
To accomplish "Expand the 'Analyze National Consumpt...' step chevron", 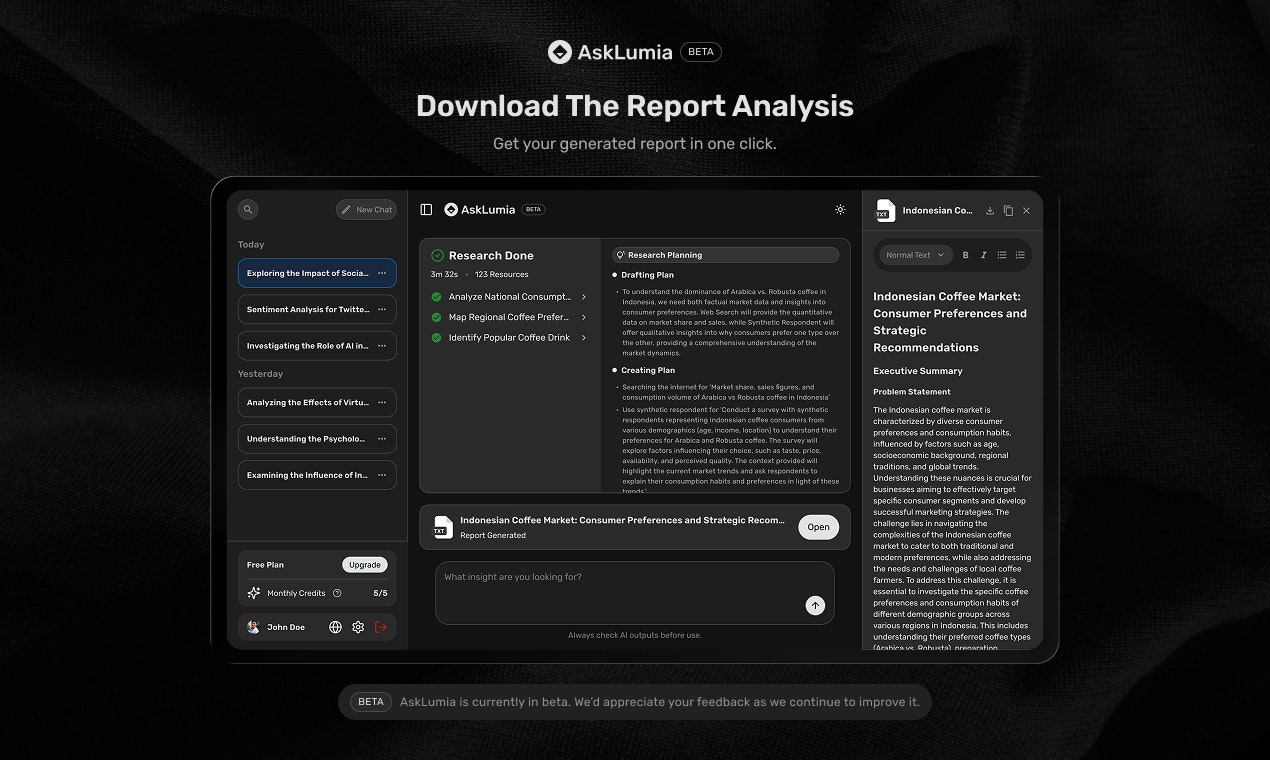I will click(x=584, y=297).
